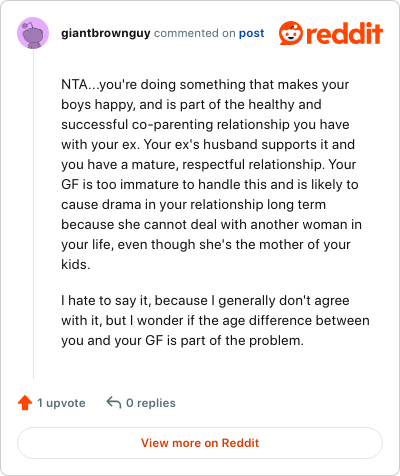Click the orange upvote arrow icon

[x=25, y=403]
